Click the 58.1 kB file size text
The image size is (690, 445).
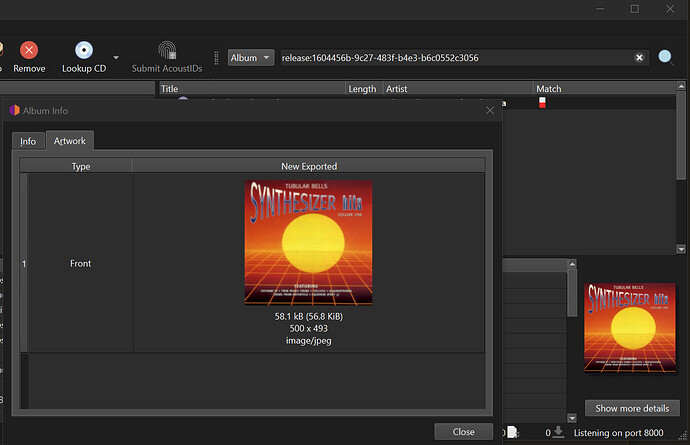click(x=308, y=316)
